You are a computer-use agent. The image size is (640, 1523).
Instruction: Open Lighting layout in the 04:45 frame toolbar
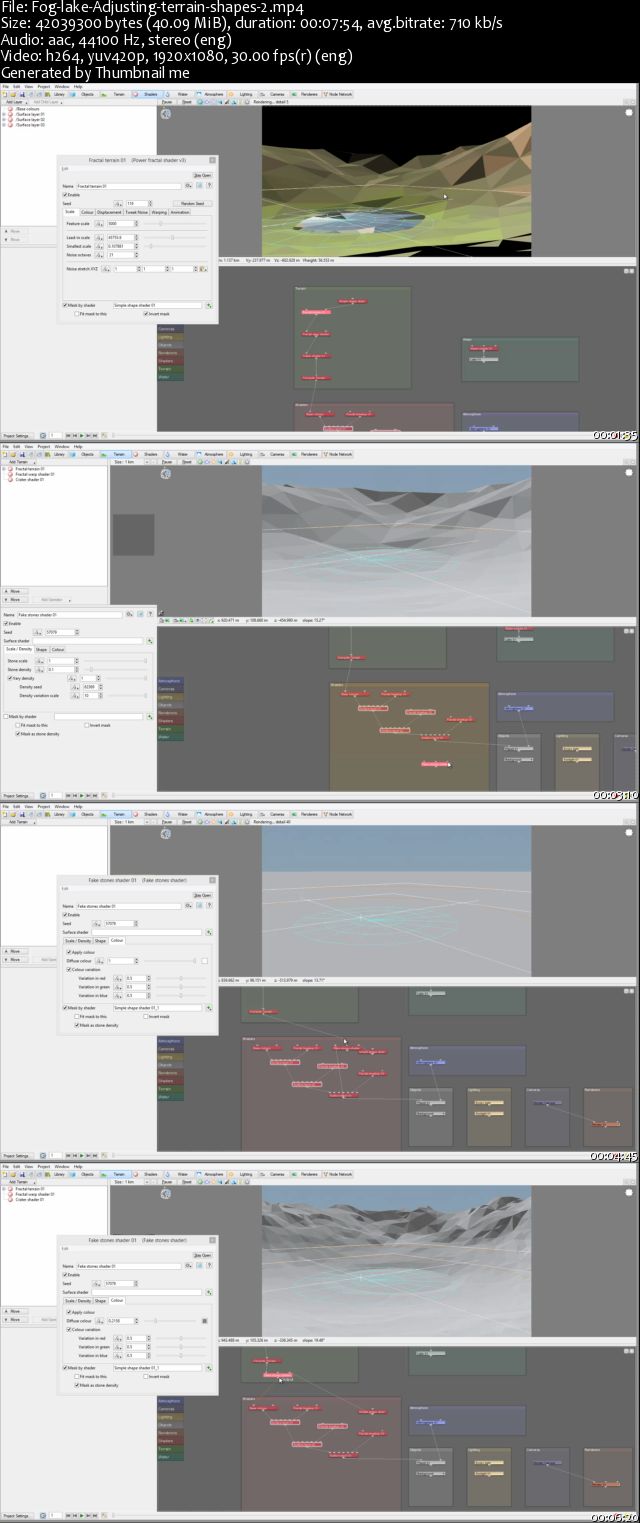242,814
